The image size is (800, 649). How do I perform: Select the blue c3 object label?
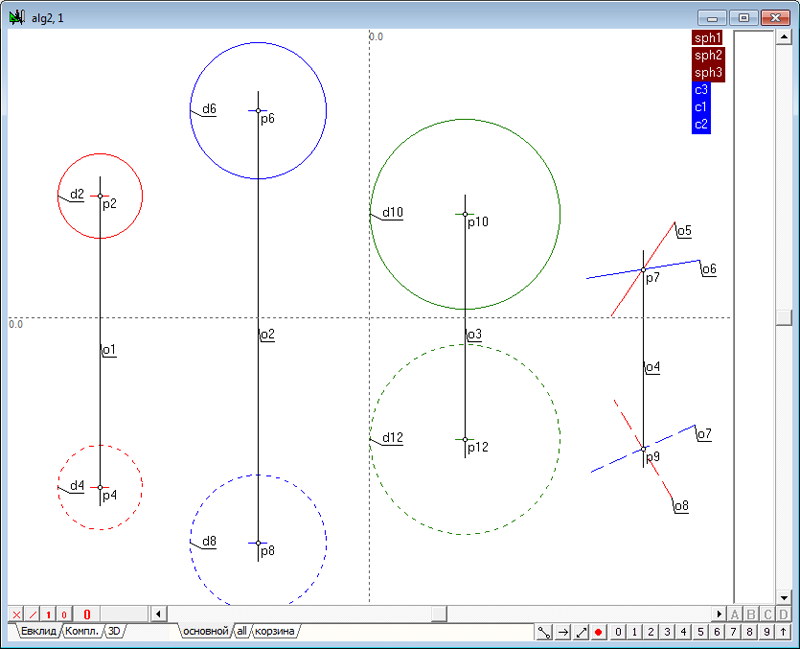(701, 90)
